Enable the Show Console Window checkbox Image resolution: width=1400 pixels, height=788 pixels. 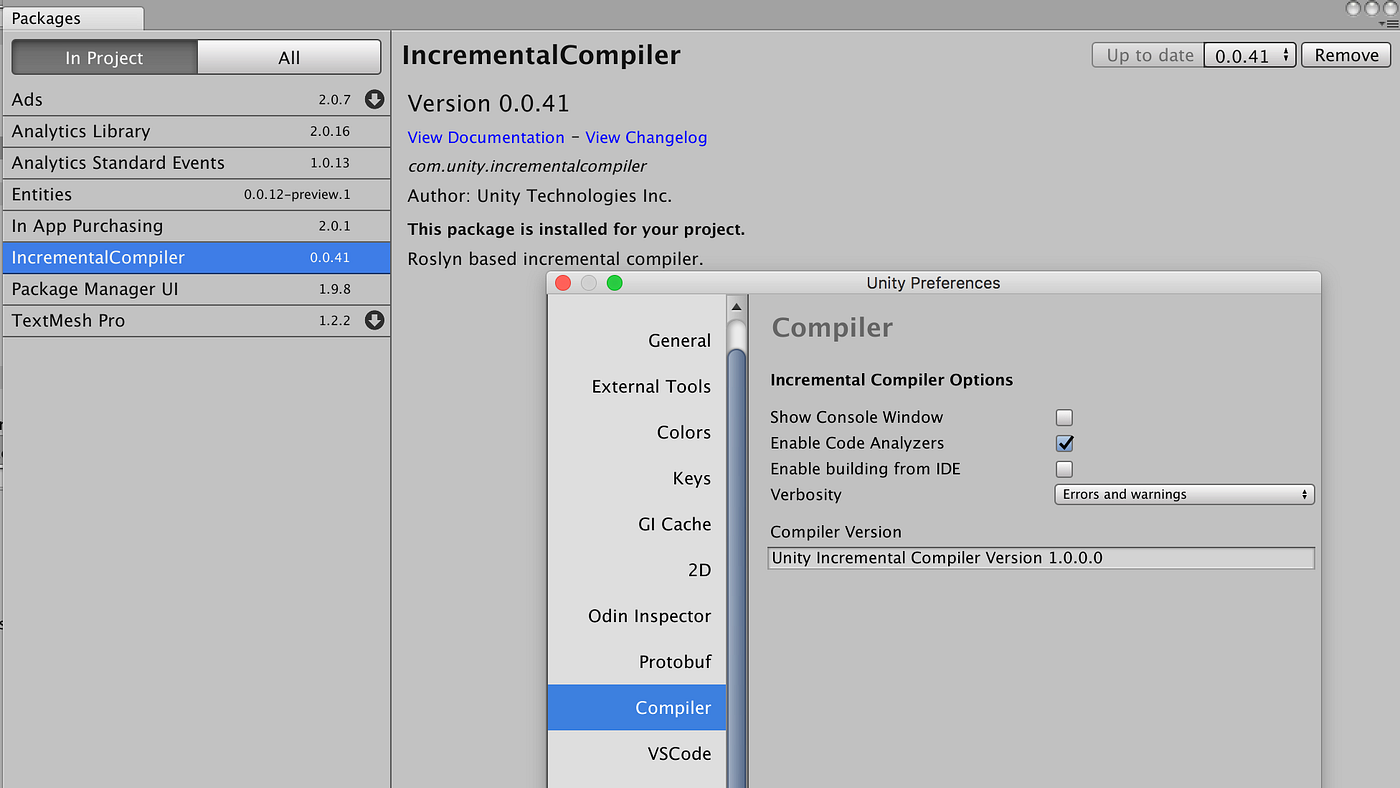point(1064,417)
